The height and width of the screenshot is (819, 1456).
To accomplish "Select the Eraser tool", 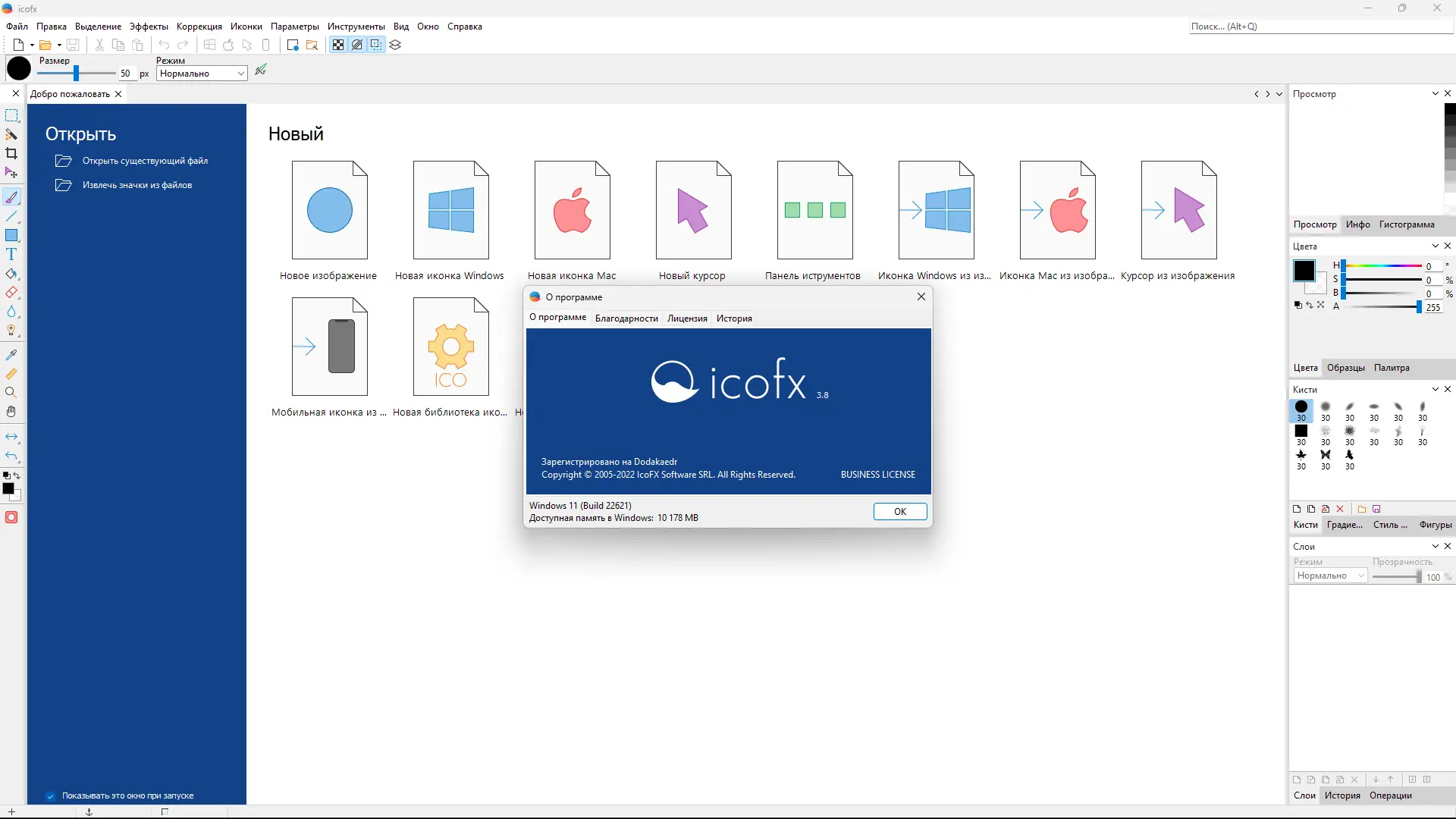I will point(11,293).
